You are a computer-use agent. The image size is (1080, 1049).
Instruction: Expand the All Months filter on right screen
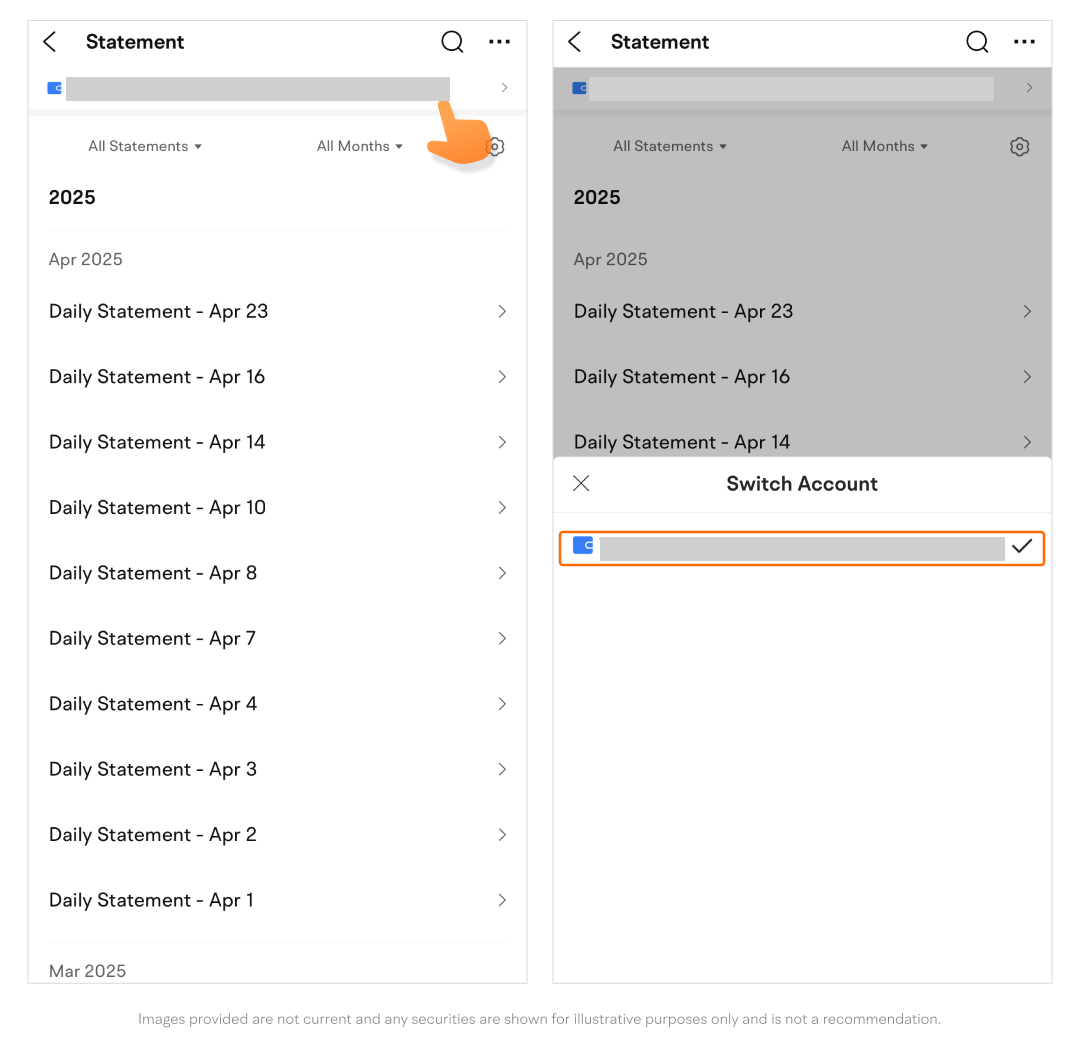(885, 147)
